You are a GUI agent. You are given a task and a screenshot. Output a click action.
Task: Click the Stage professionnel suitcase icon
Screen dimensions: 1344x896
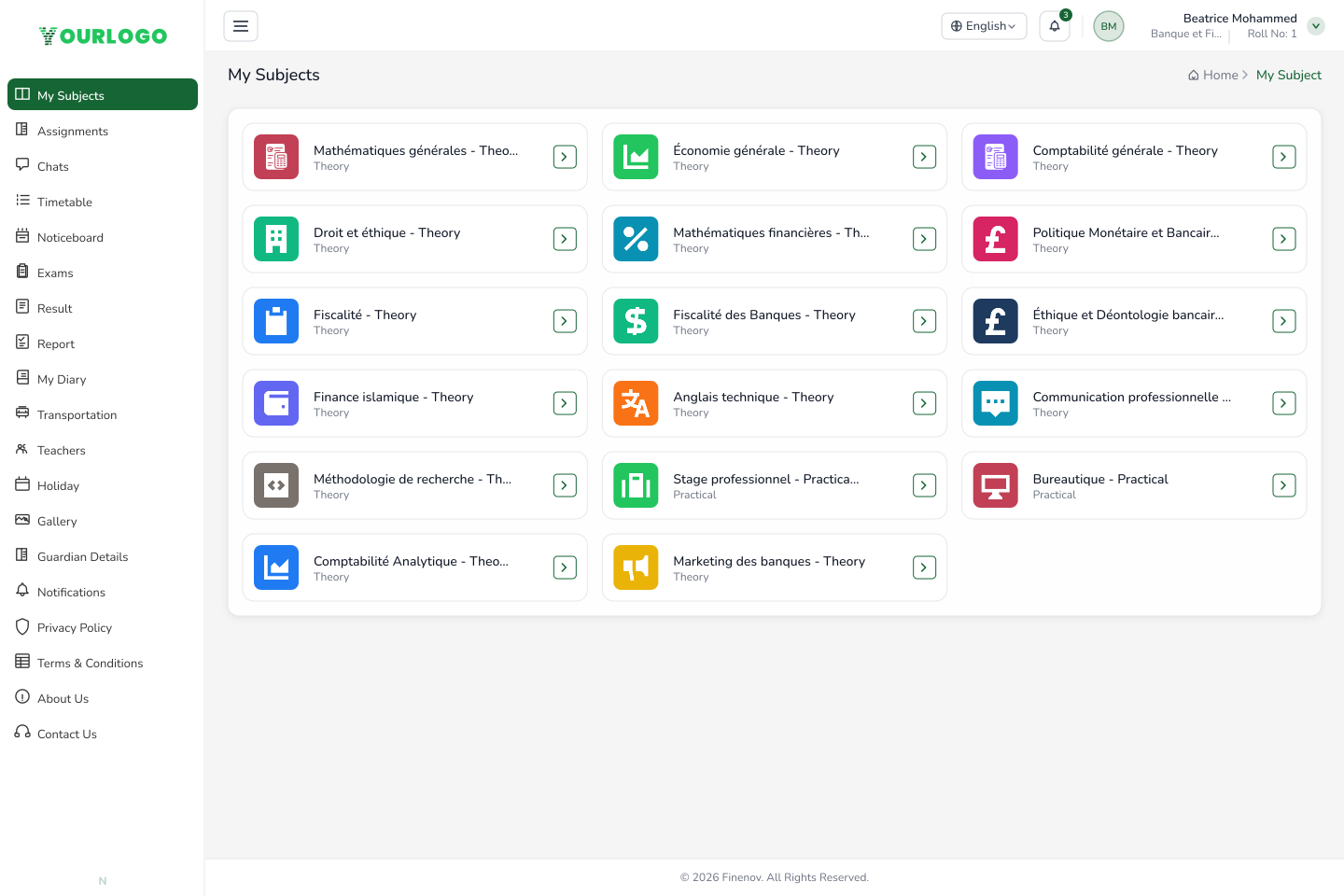tap(636, 485)
